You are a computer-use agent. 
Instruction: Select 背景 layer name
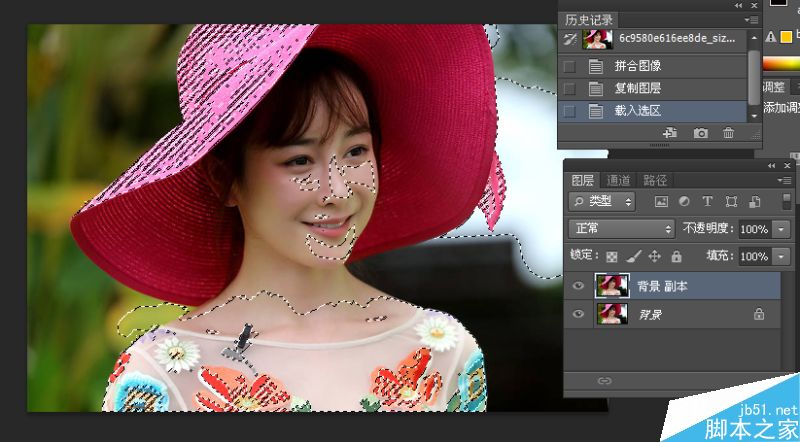click(x=651, y=314)
